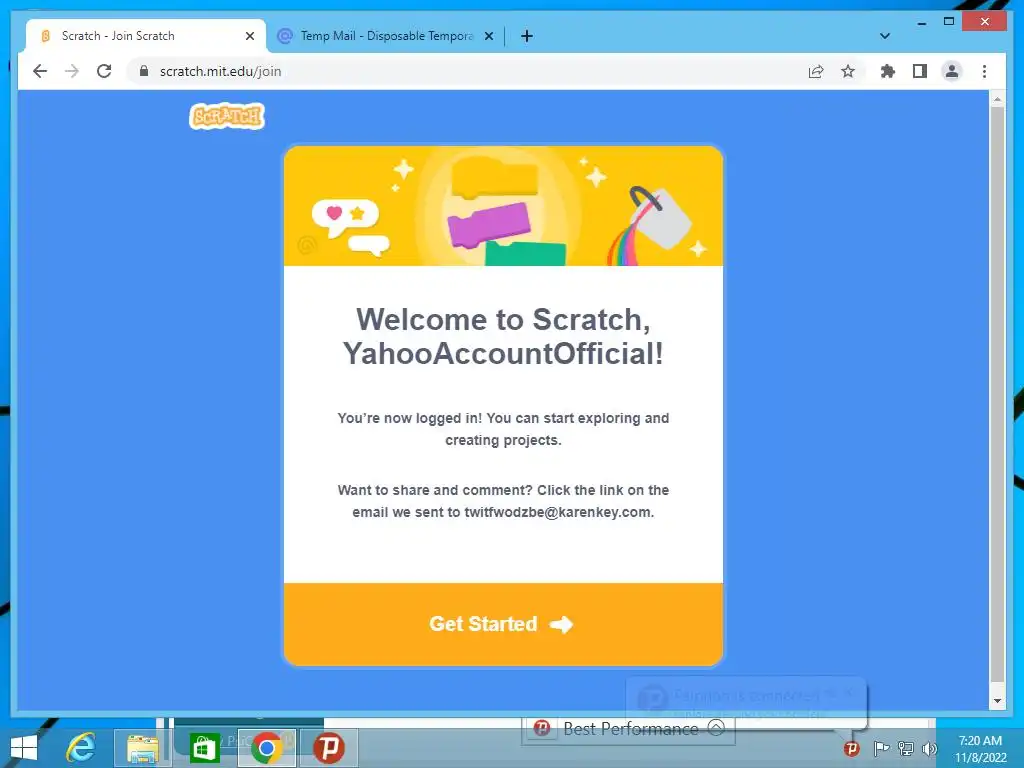Click the padlock site info icon

pyautogui.click(x=144, y=71)
